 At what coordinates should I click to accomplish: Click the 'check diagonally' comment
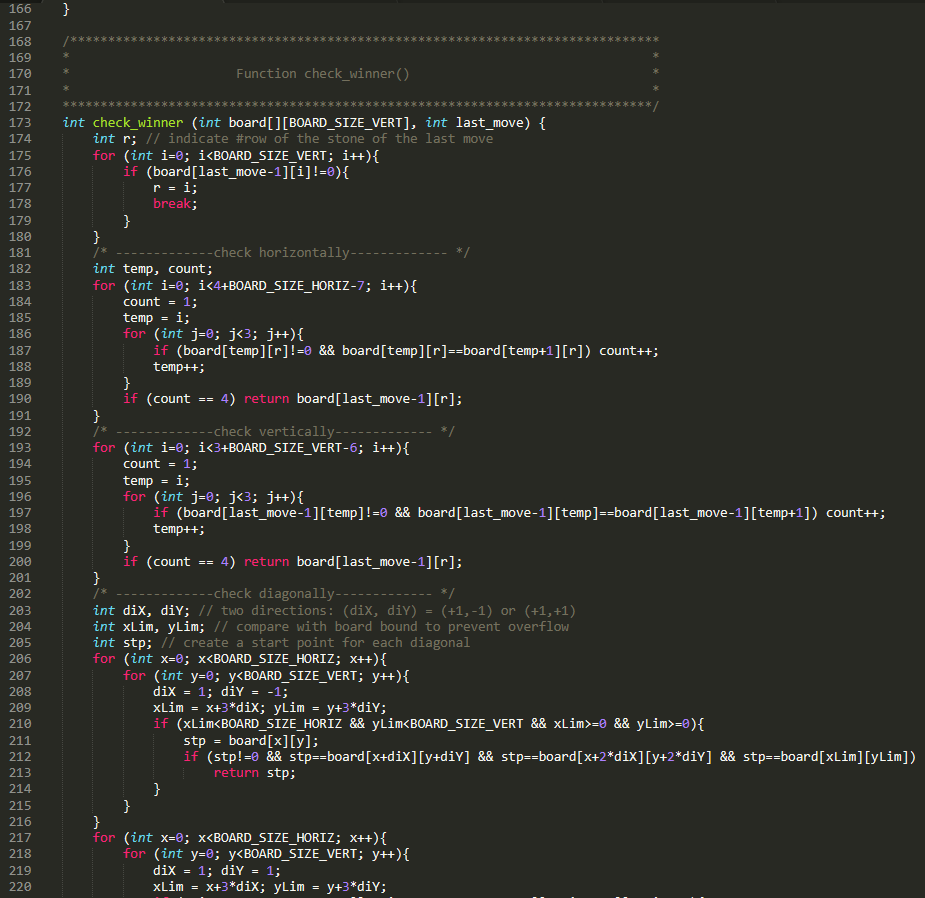click(274, 594)
